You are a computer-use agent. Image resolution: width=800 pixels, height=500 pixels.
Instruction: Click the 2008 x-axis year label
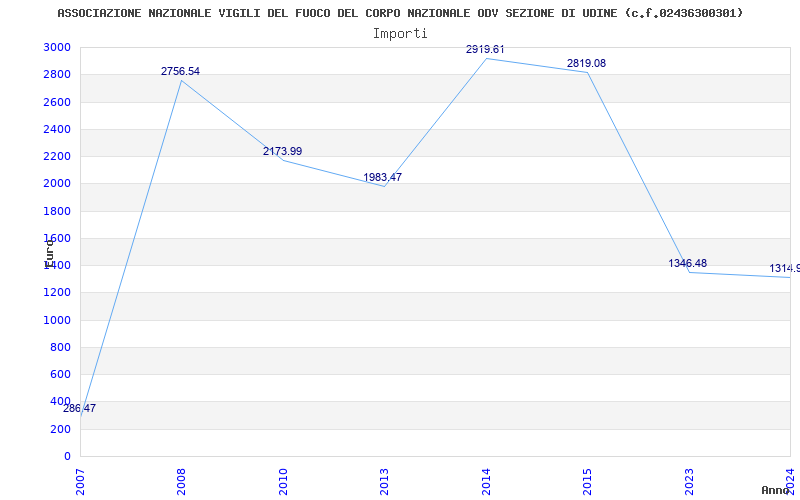pos(181,482)
